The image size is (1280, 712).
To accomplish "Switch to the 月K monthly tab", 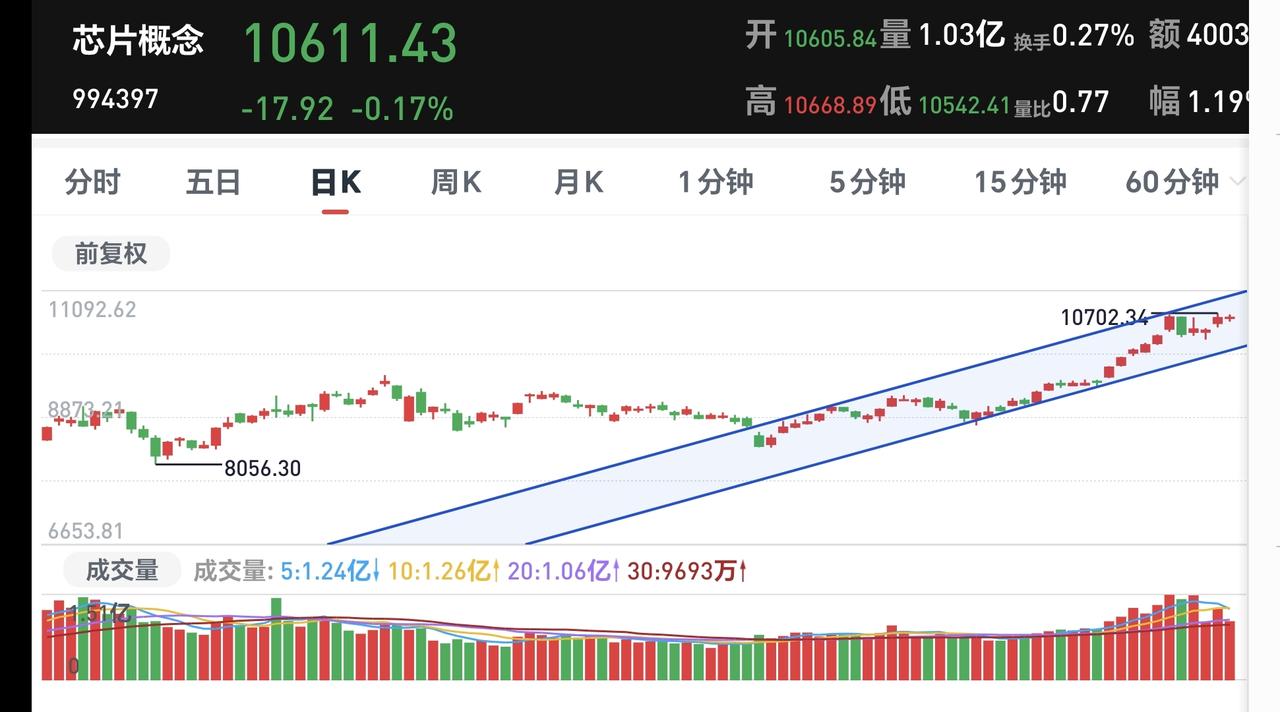I will (579, 182).
